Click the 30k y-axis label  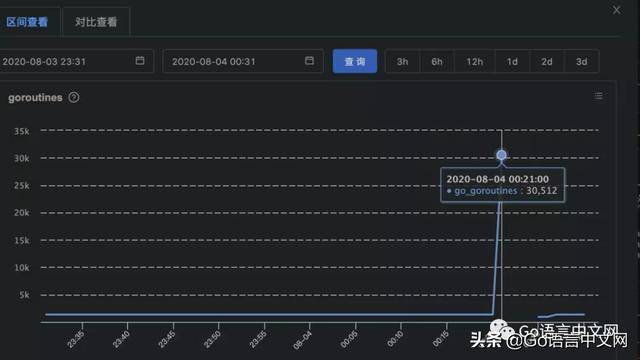pos(22,158)
